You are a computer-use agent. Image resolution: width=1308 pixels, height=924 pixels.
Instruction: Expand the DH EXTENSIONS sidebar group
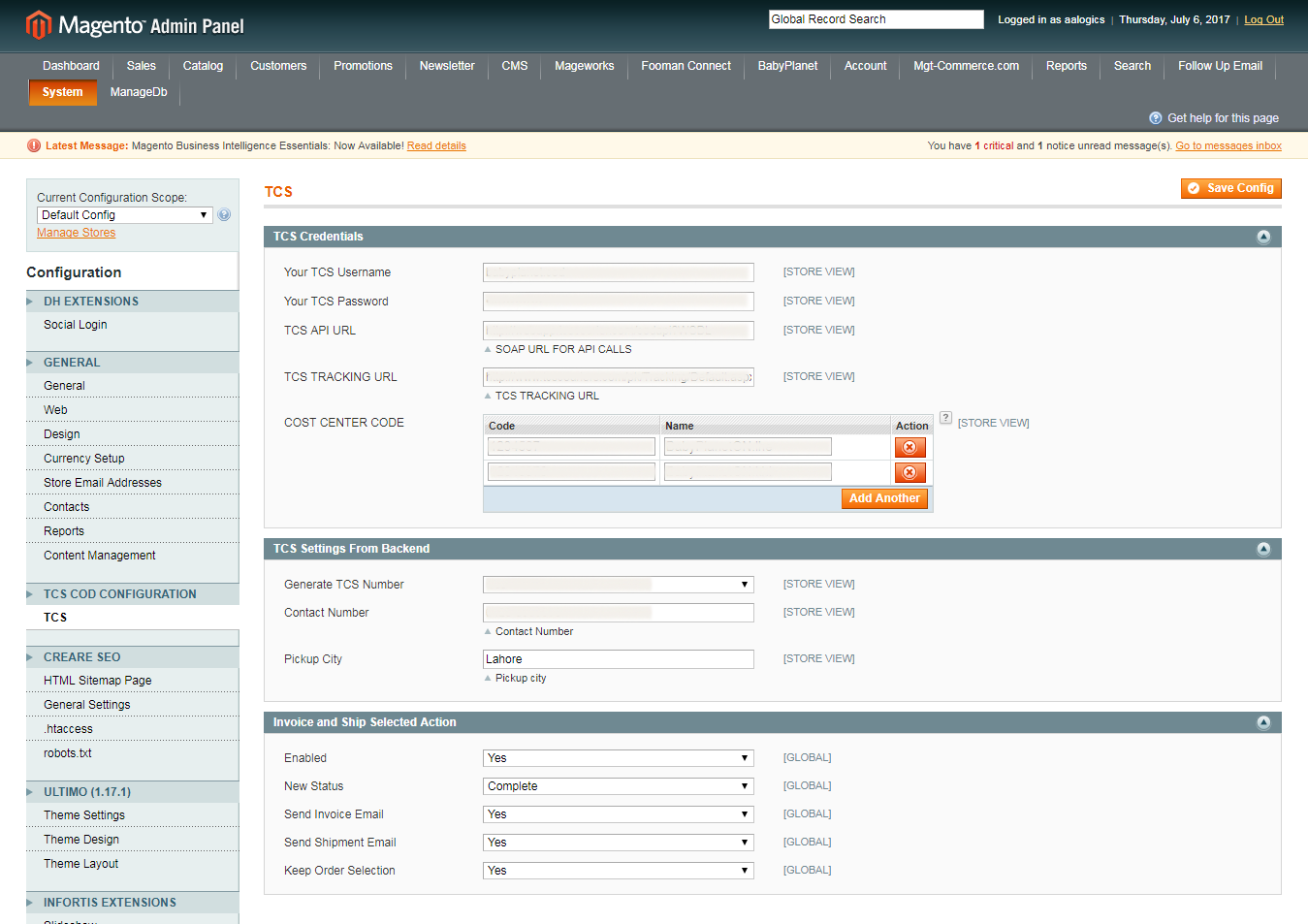pos(132,302)
